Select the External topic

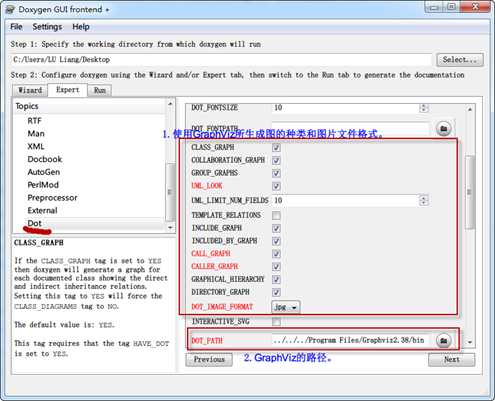pos(42,210)
